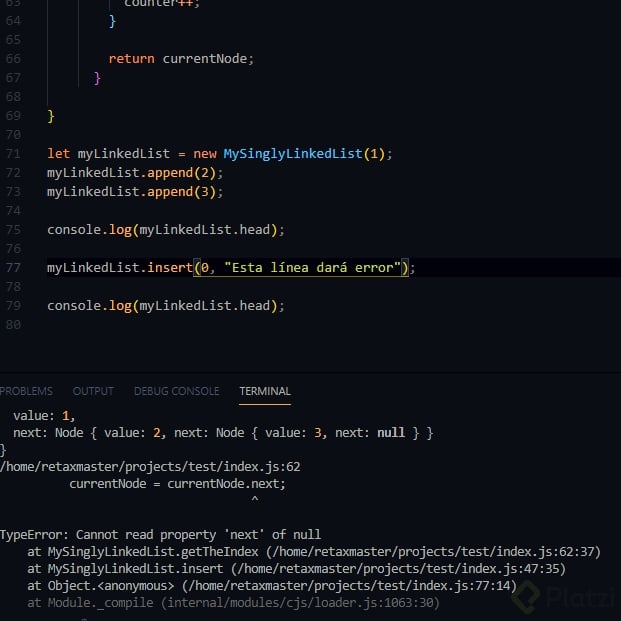
Task: Click the console.log call on line 79
Action: click(x=166, y=306)
